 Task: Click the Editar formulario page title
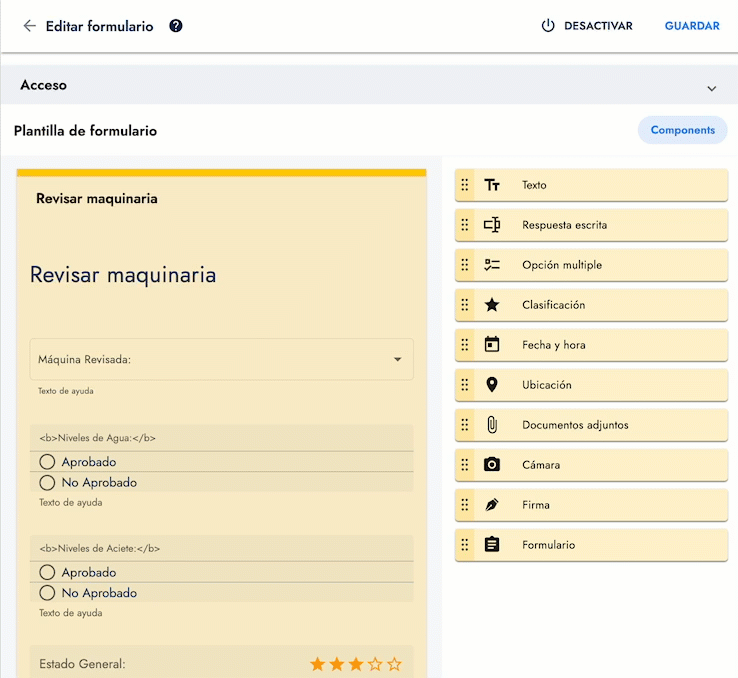(x=99, y=26)
